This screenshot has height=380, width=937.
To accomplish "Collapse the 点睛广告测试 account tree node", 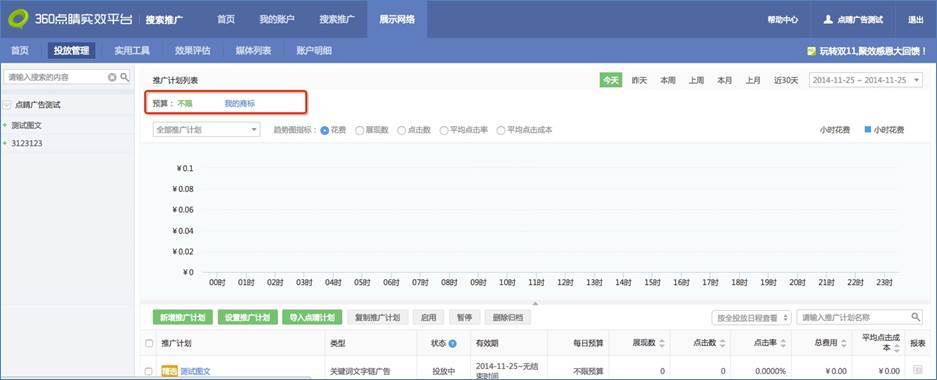I will [7, 105].
